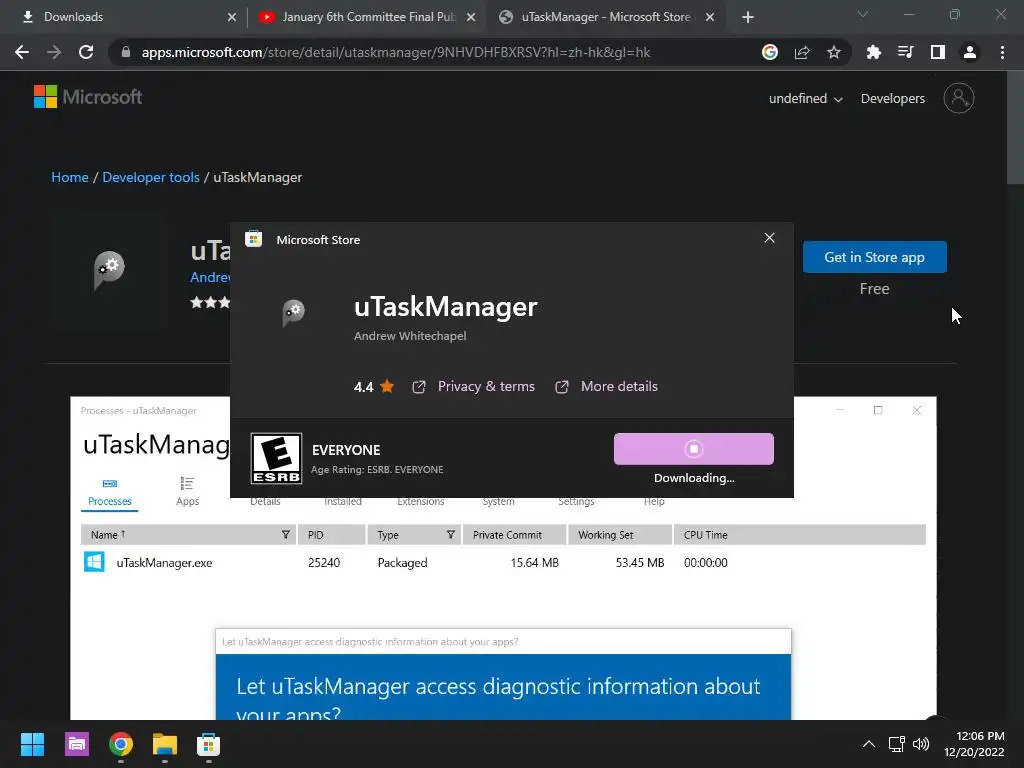Screen dimensions: 1024x768
Task: Go to Home breadcrumb
Action: click(x=70, y=177)
